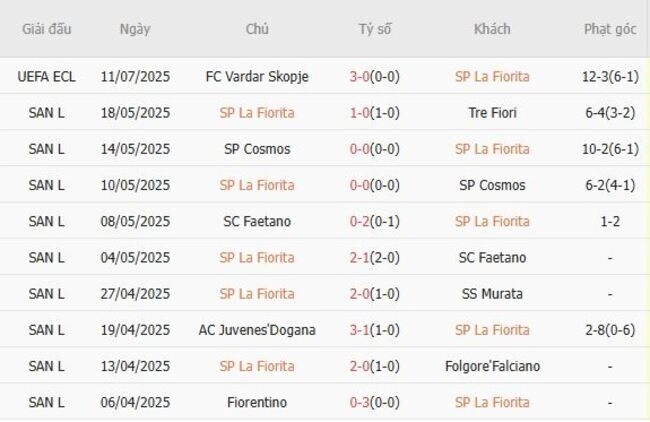Click the Fiorentino home team
650x422 pixels.
point(257,402)
